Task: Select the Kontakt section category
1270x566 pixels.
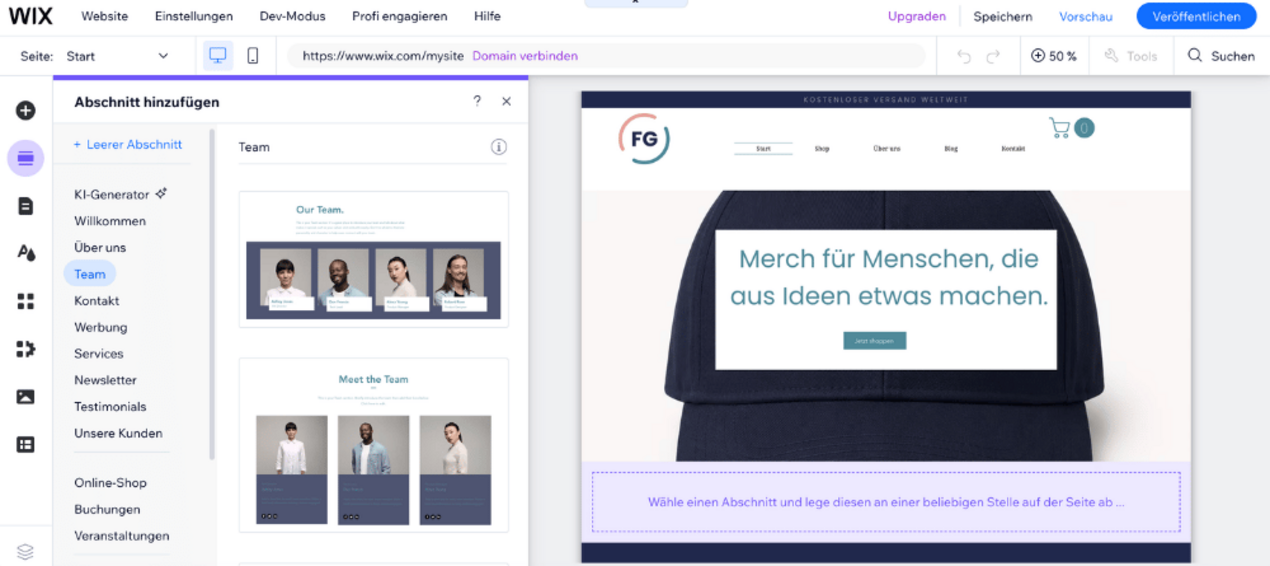Action: 97,300
